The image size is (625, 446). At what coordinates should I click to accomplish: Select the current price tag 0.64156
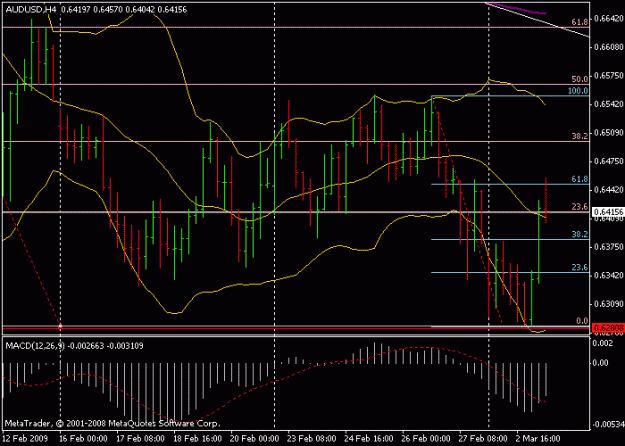[x=608, y=212]
